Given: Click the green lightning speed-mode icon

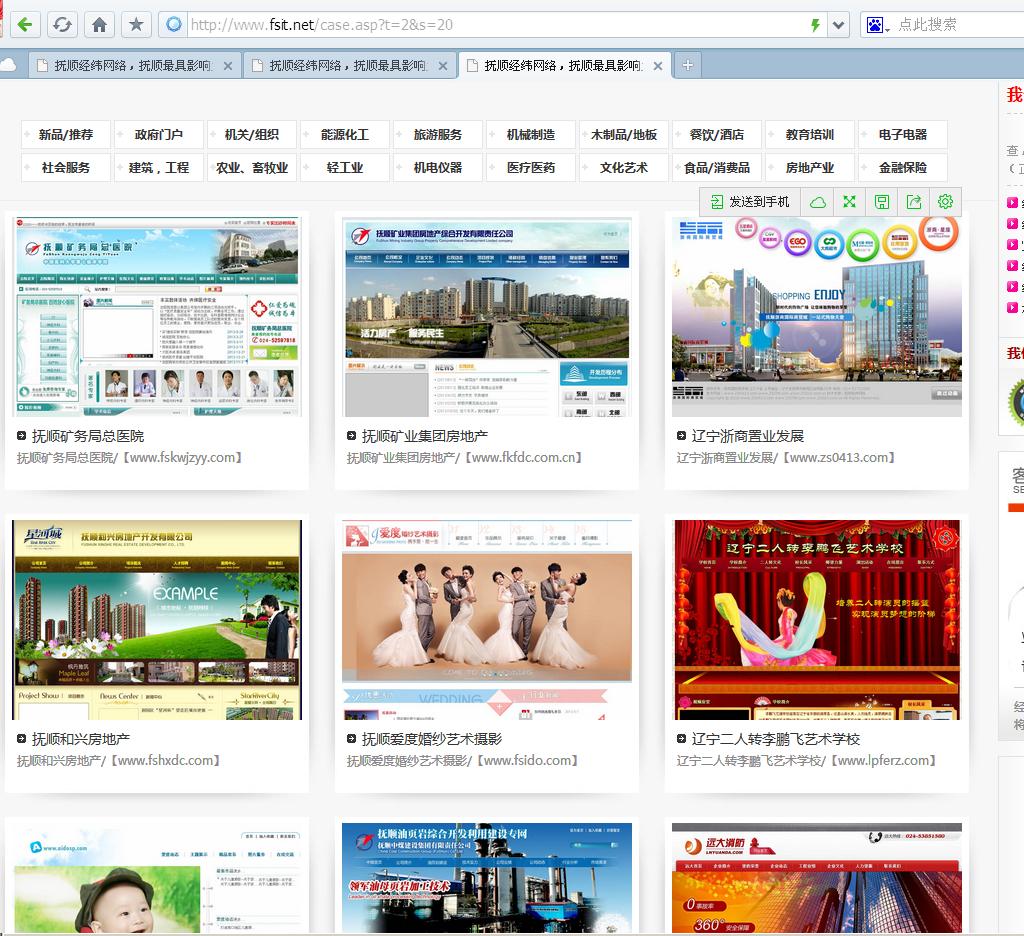Looking at the screenshot, I should pyautogui.click(x=814, y=25).
